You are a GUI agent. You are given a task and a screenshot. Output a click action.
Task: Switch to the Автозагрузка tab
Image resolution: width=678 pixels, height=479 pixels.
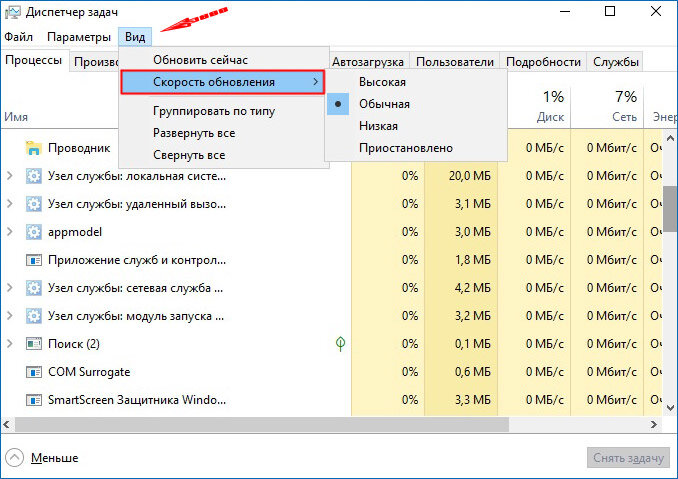pos(368,62)
